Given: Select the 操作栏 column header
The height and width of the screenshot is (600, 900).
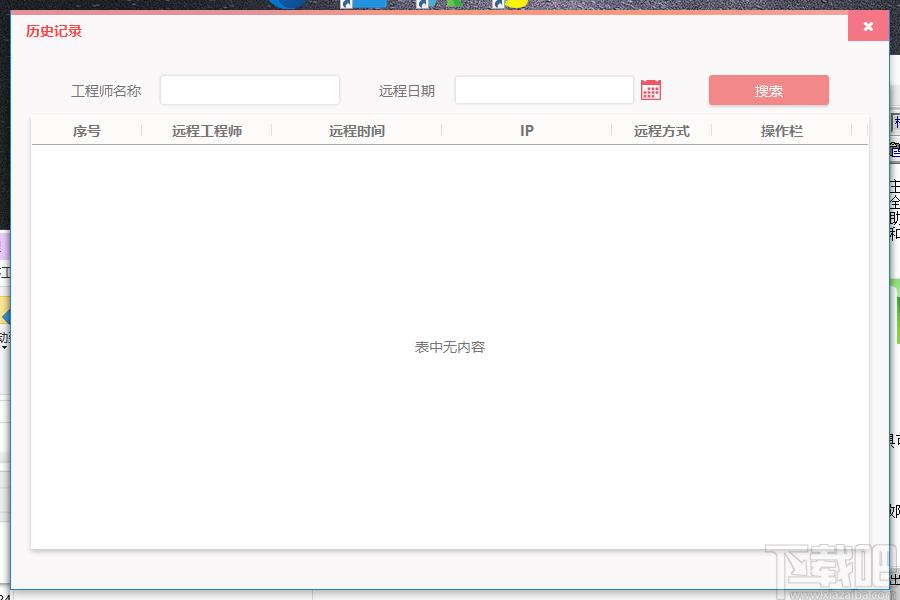Looking at the screenshot, I should coord(782,131).
